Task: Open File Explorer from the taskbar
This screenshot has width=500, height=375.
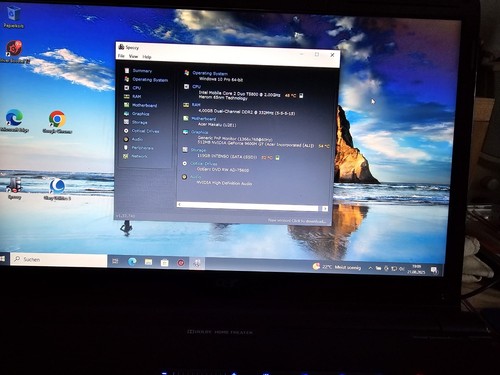Action: coord(148,262)
